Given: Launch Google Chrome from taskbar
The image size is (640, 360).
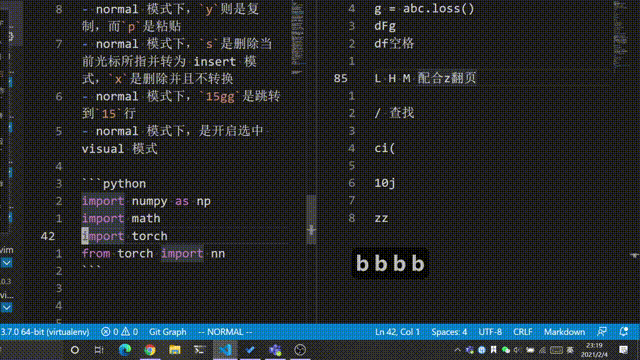Looking at the screenshot, I should click(150, 350).
